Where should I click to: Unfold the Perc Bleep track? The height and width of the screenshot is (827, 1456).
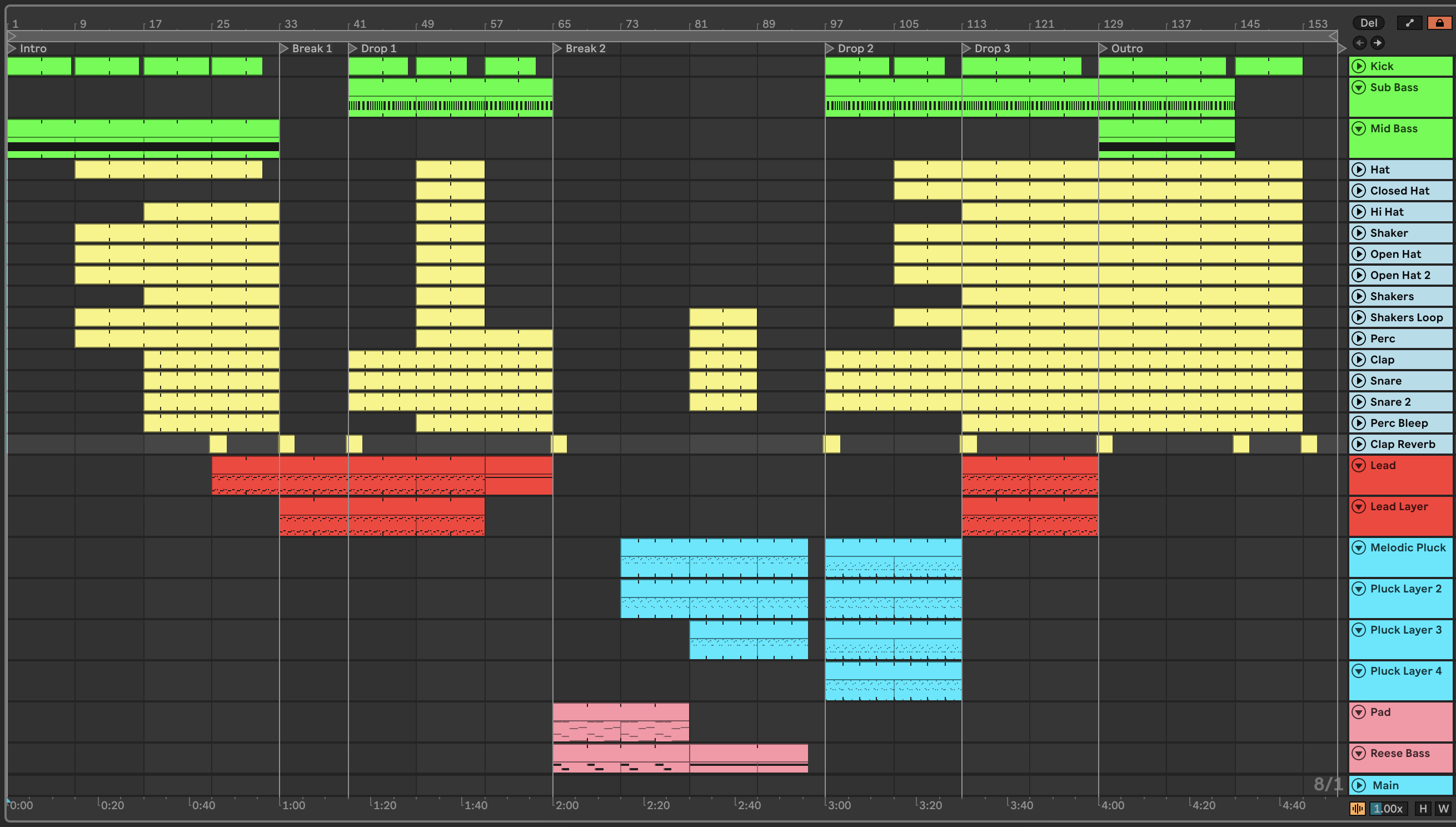[1358, 423]
